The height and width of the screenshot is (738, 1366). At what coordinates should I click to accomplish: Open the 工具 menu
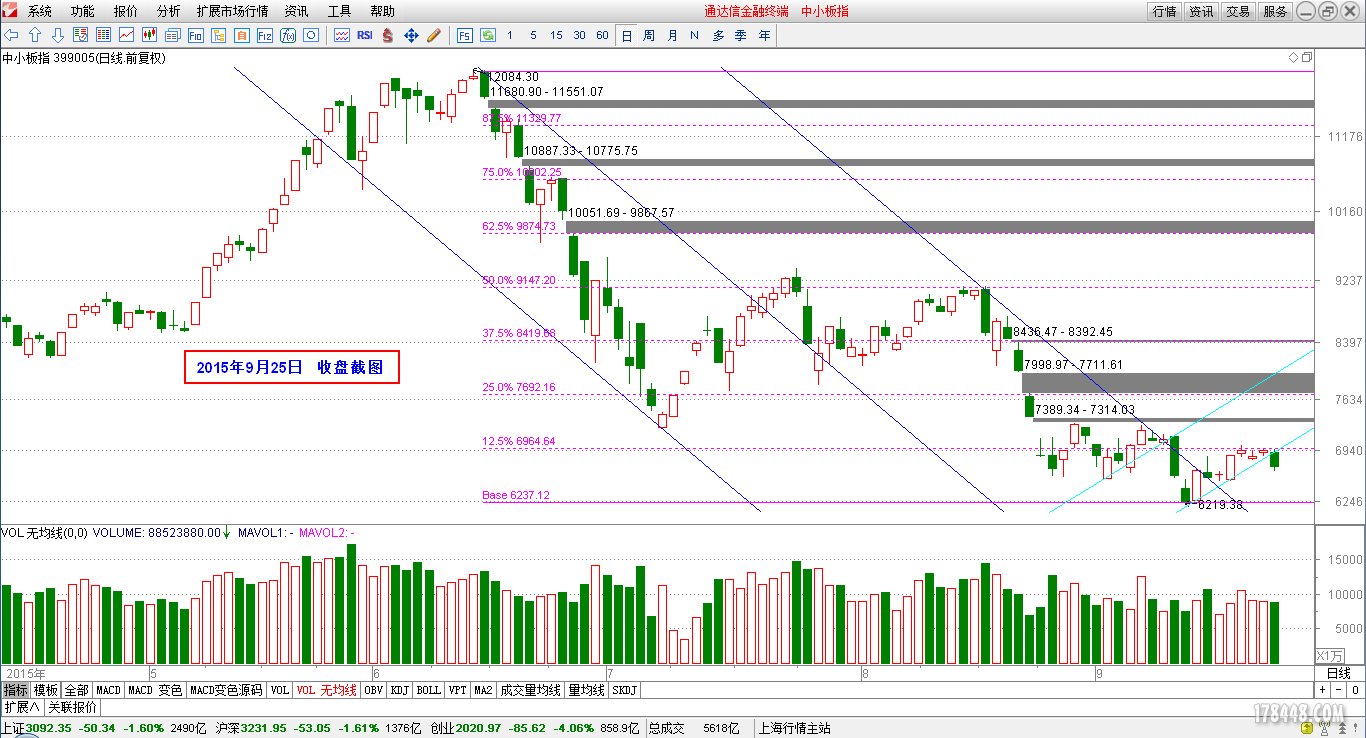coord(339,11)
